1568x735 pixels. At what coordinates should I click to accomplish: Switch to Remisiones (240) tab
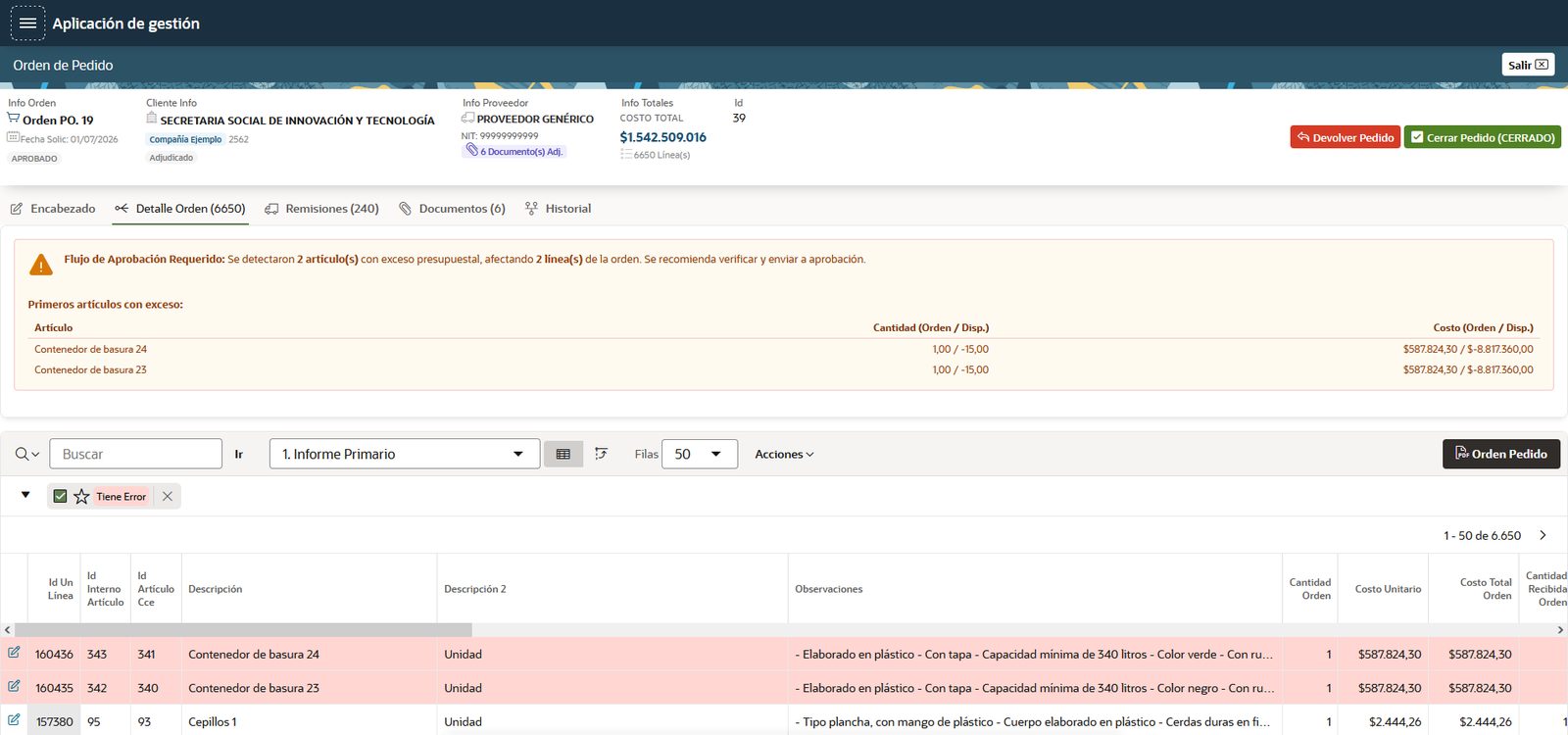click(x=321, y=209)
